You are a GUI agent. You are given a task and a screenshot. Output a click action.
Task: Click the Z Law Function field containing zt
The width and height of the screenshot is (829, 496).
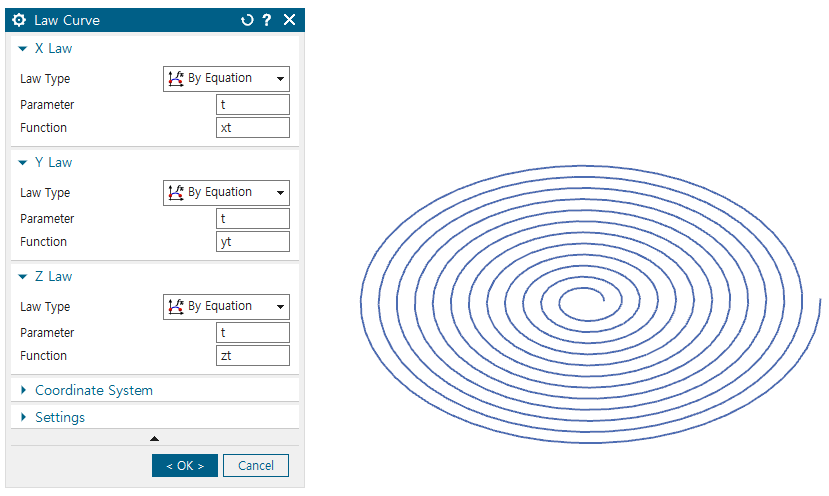coord(253,356)
